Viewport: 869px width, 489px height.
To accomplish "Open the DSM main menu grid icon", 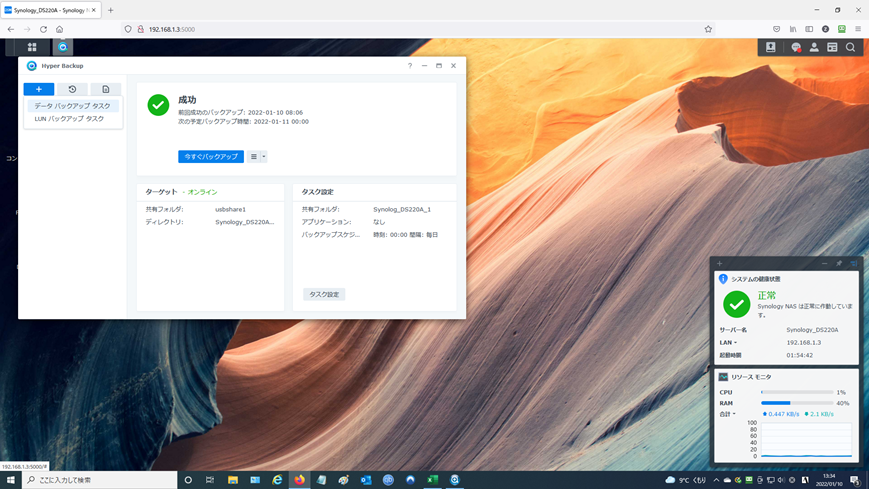I will coord(32,47).
